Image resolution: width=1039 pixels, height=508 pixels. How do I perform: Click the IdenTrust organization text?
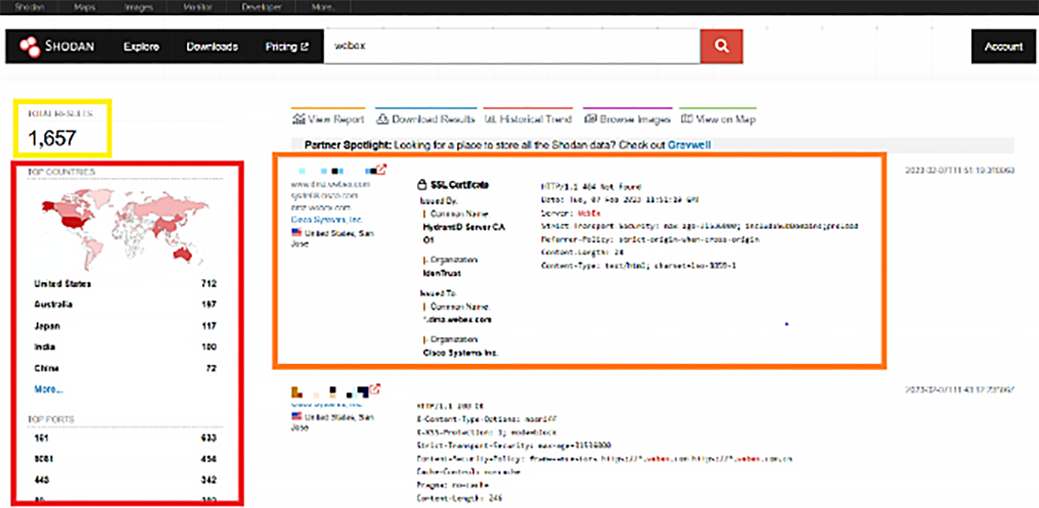441,272
